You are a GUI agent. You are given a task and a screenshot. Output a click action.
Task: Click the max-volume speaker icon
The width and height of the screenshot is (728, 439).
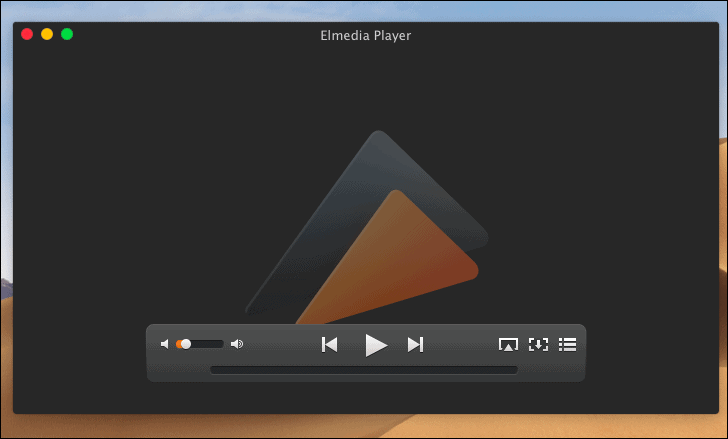pos(237,344)
